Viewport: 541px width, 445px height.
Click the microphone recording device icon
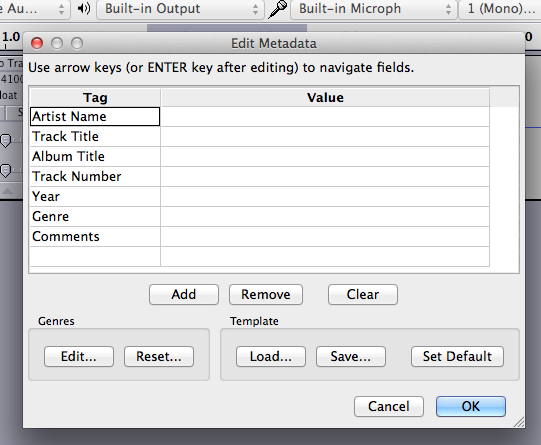[278, 9]
